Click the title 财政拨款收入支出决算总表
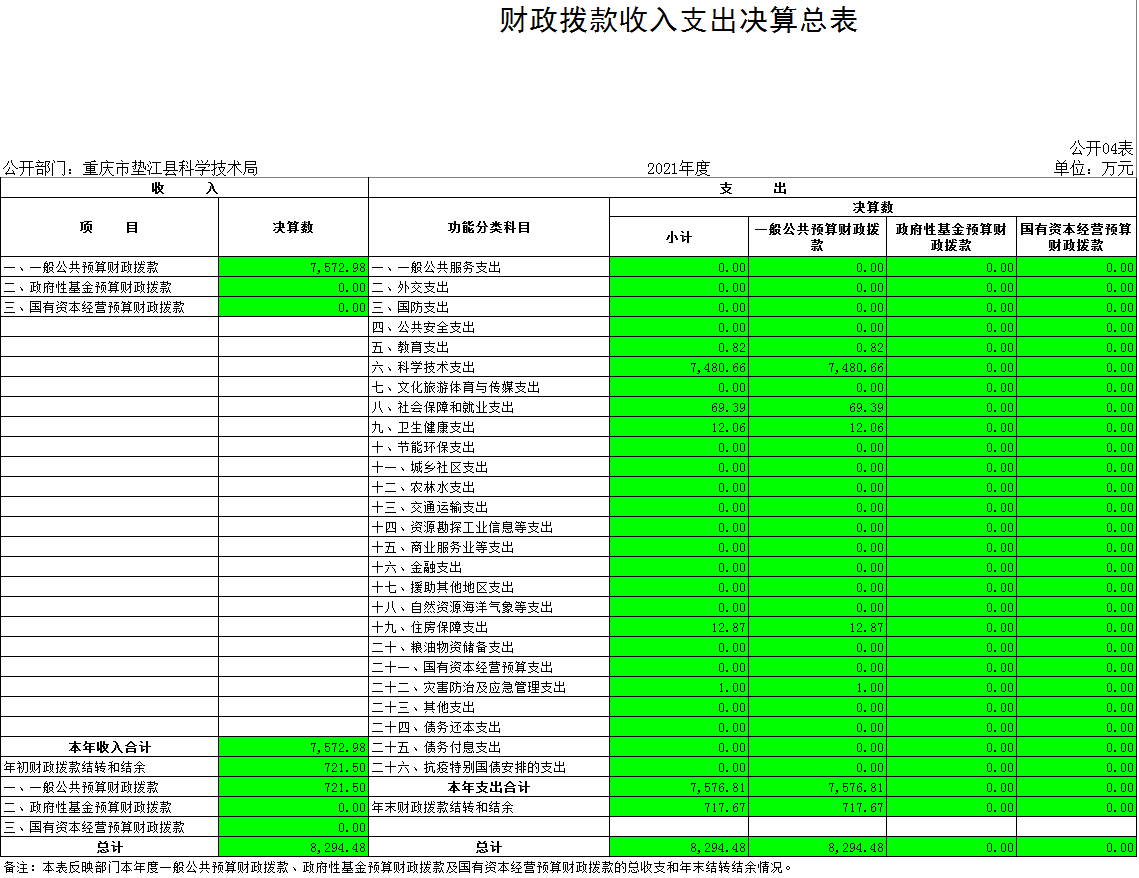The width and height of the screenshot is (1139, 878). click(678, 21)
